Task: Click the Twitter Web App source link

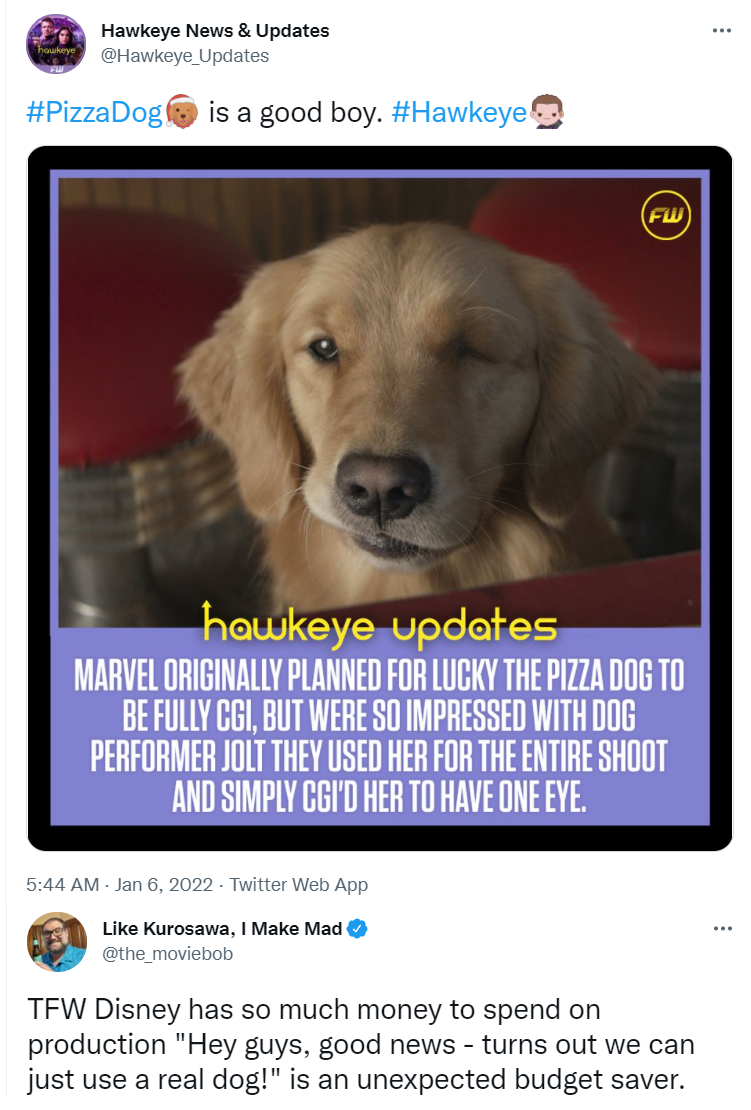Action: [299, 885]
